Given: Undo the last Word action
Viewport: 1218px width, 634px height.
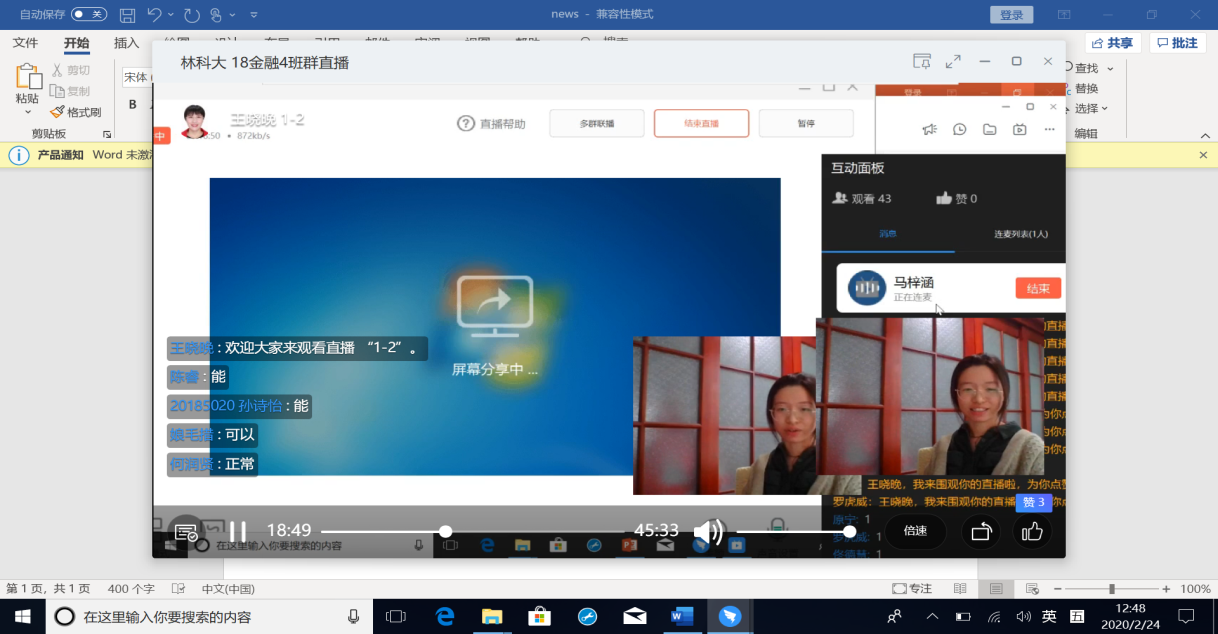Looking at the screenshot, I should coord(154,15).
